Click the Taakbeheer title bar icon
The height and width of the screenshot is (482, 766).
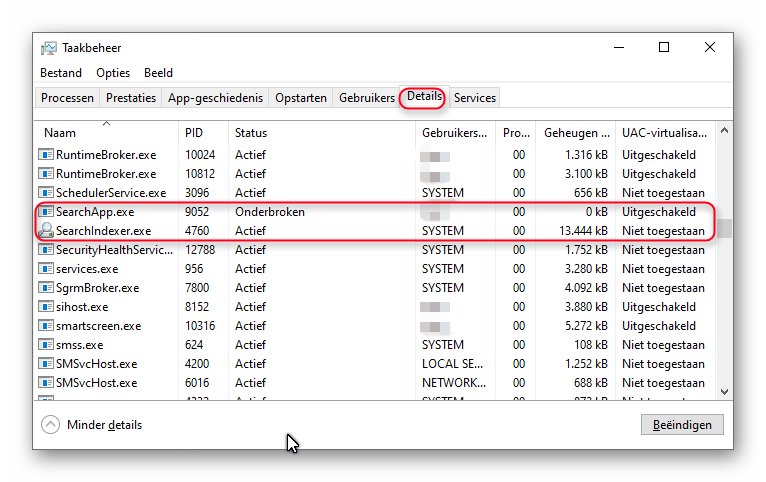point(48,48)
